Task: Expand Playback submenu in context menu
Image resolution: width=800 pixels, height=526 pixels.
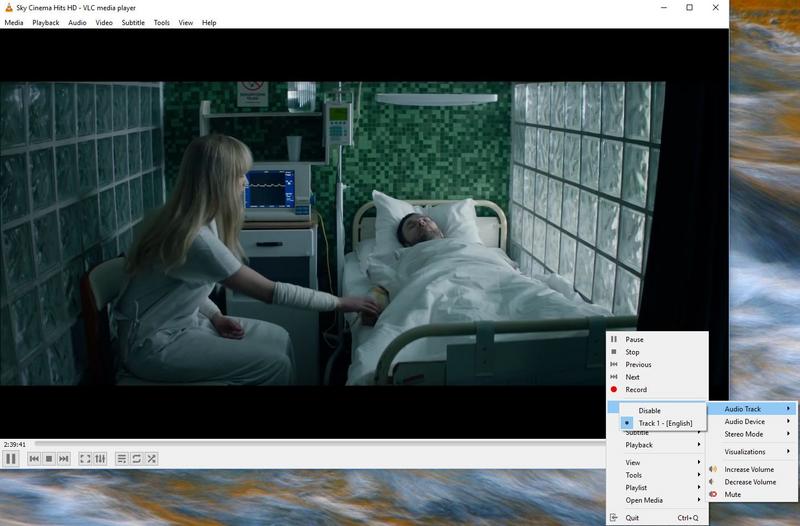Action: pos(657,445)
